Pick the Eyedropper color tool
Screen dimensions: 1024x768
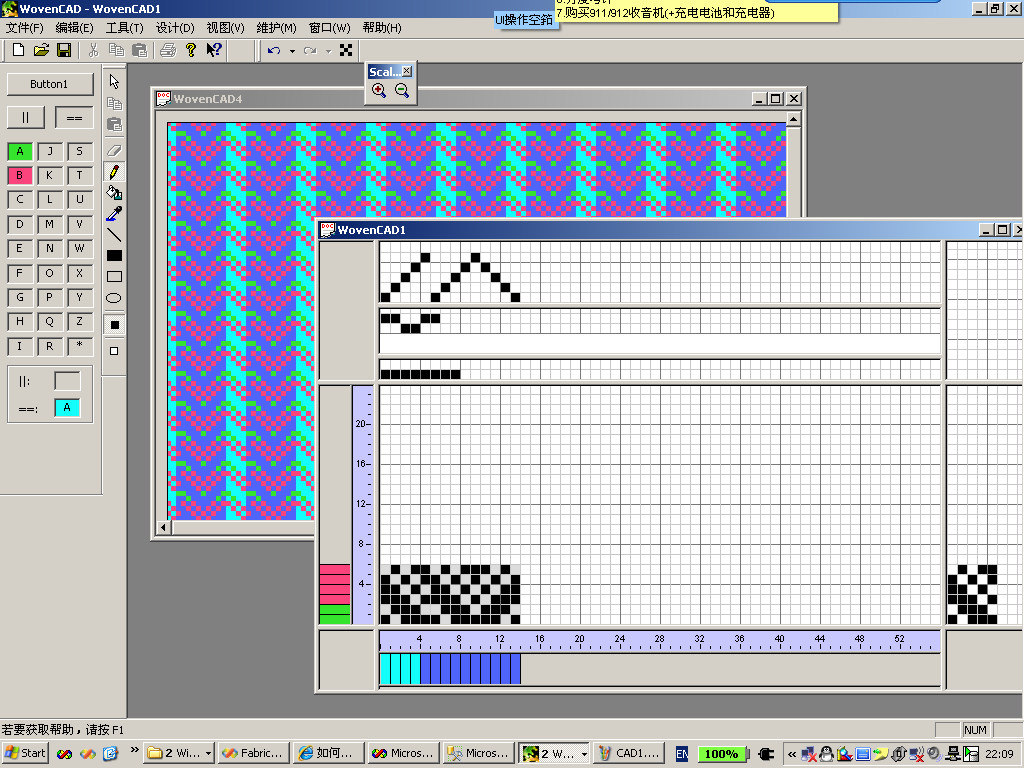click(x=114, y=214)
